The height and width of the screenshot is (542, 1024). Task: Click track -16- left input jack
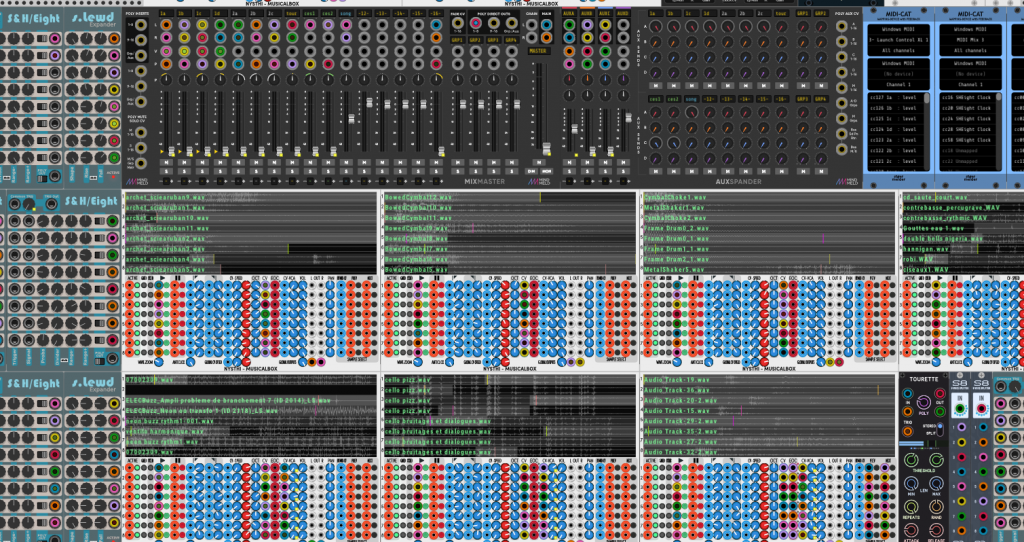click(x=436, y=25)
